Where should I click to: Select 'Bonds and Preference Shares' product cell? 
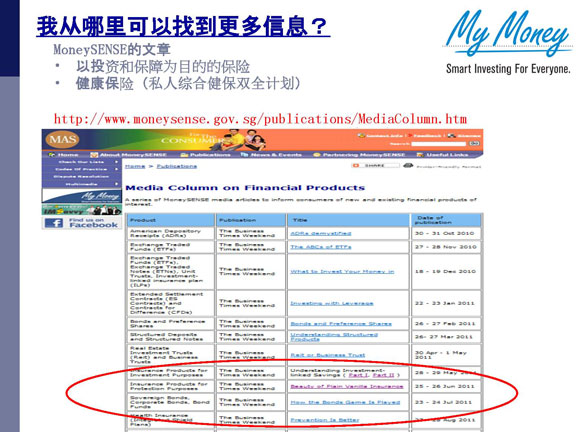point(171,324)
